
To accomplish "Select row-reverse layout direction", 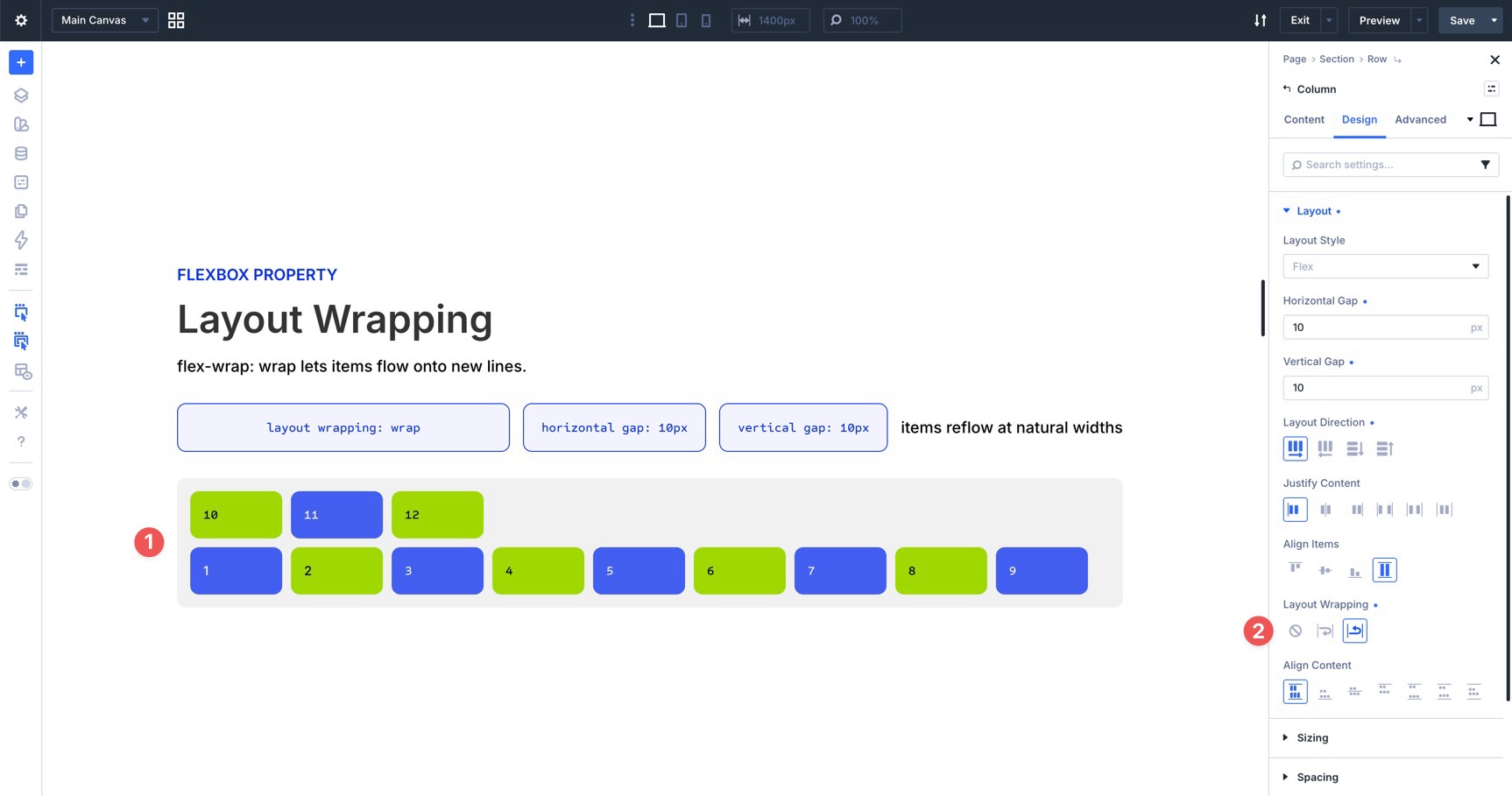I will pyautogui.click(x=1325, y=448).
